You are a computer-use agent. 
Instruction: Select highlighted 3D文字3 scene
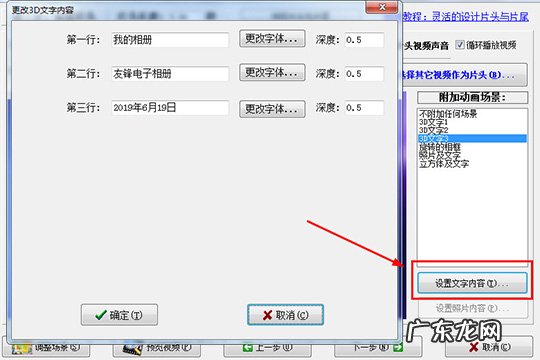[x=472, y=138]
